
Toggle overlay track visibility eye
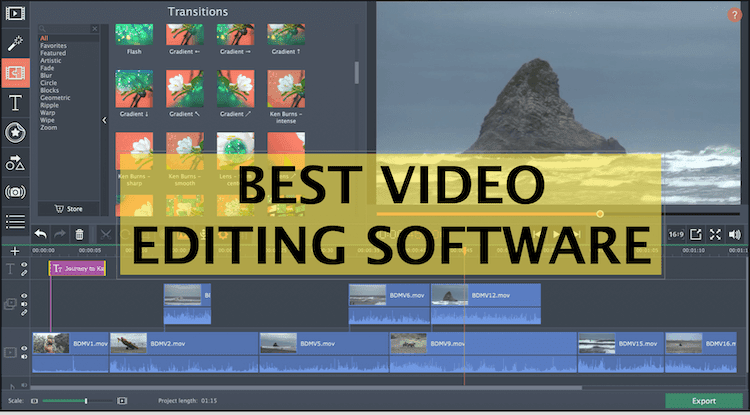[x=24, y=296]
